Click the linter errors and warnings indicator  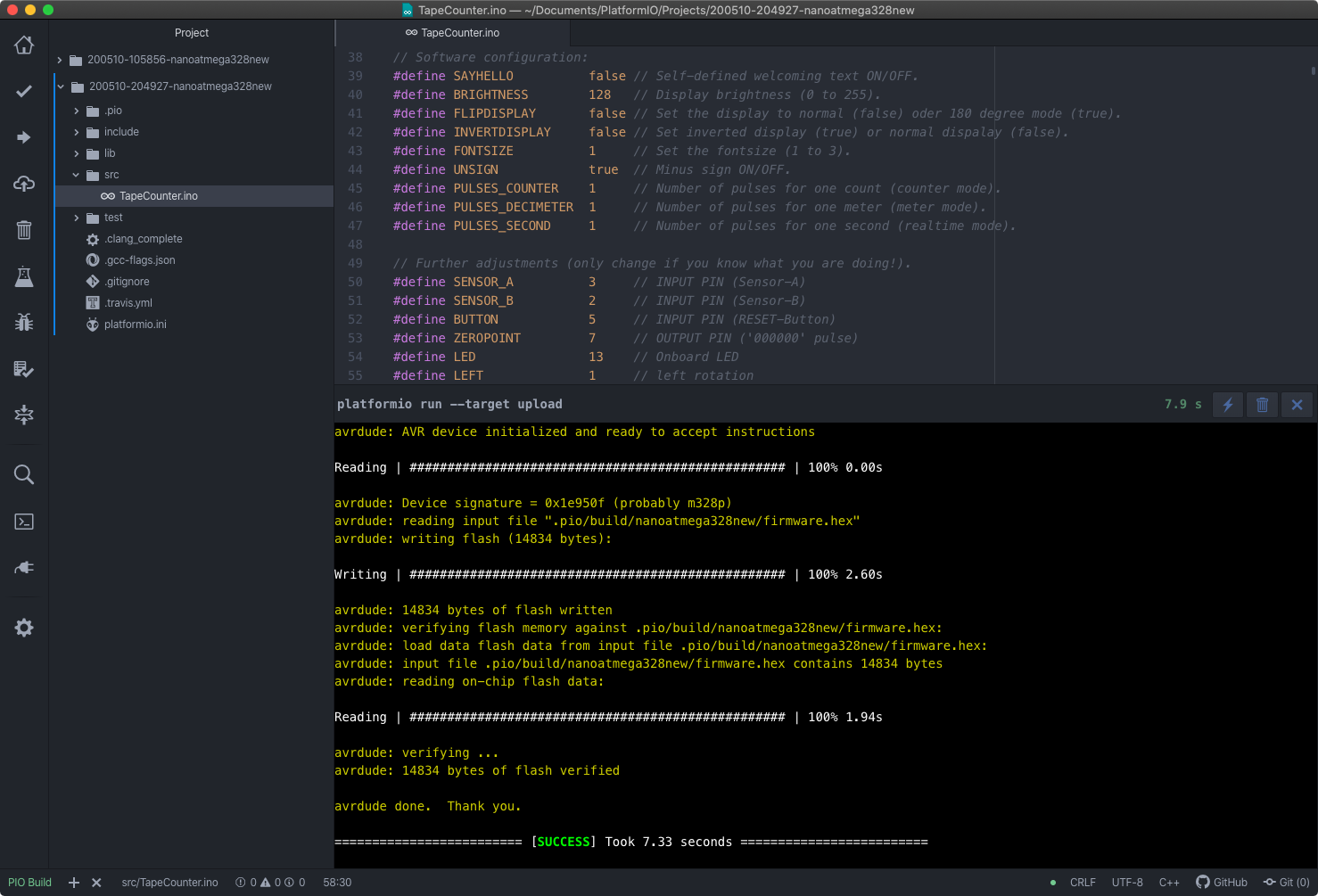tap(270, 883)
